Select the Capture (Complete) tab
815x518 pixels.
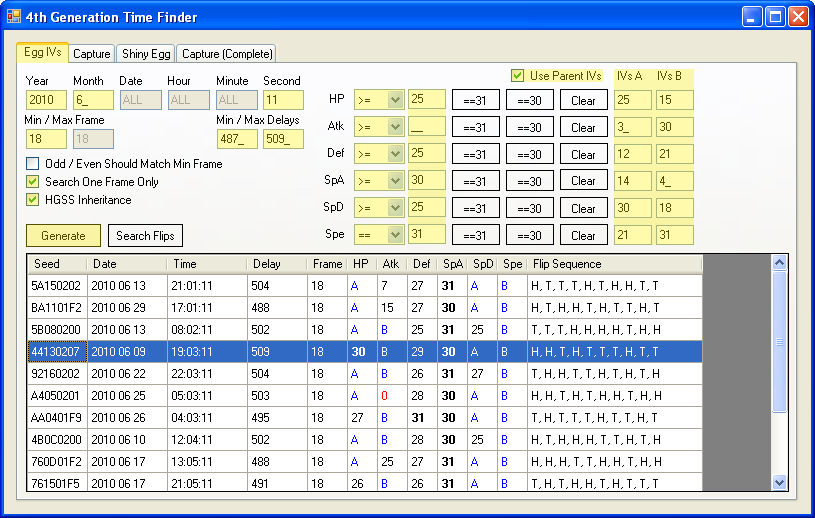[227, 54]
